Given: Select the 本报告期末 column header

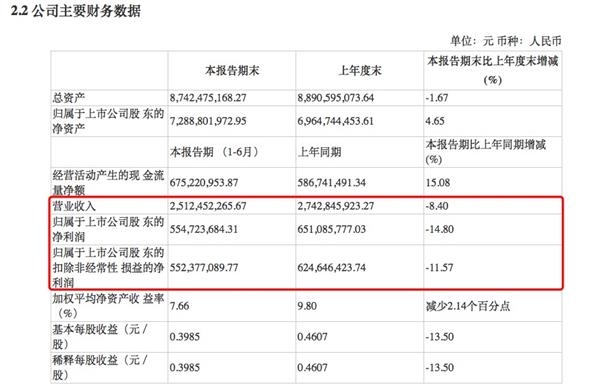Looking at the screenshot, I should (x=232, y=71).
